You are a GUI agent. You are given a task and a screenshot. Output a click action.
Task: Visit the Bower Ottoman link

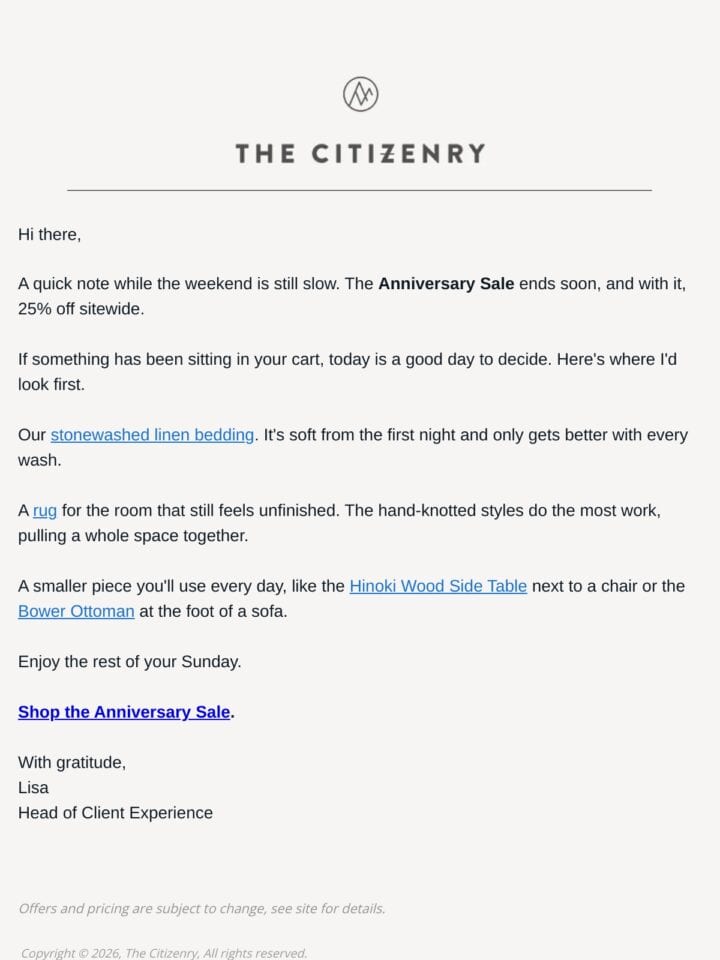(76, 611)
